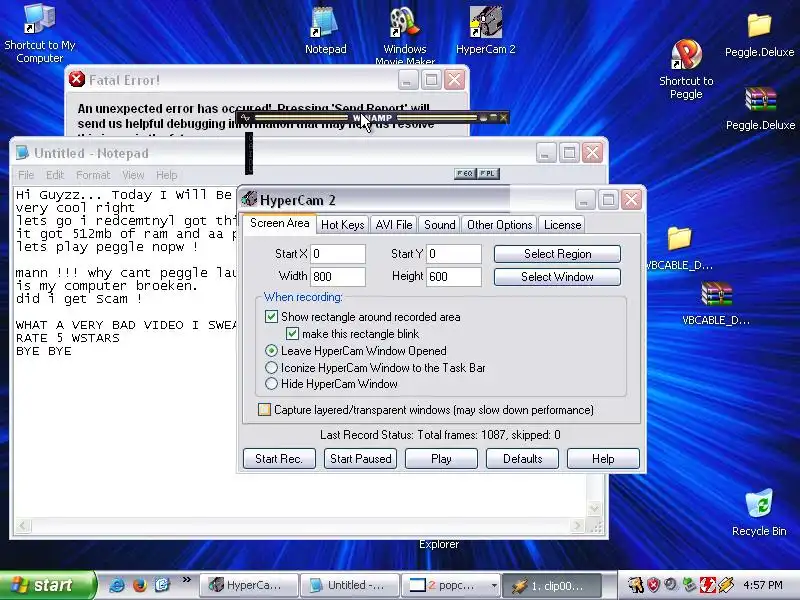Image resolution: width=800 pixels, height=600 pixels.
Task: Click the safely remove hardware tray icon
Action: click(x=689, y=585)
